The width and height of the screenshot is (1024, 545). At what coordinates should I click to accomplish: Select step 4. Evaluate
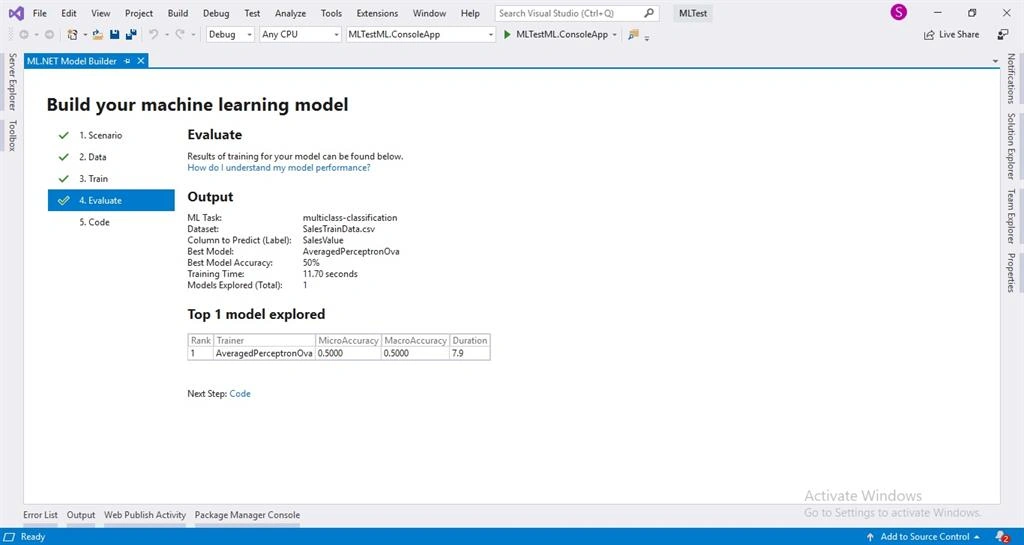(x=111, y=200)
